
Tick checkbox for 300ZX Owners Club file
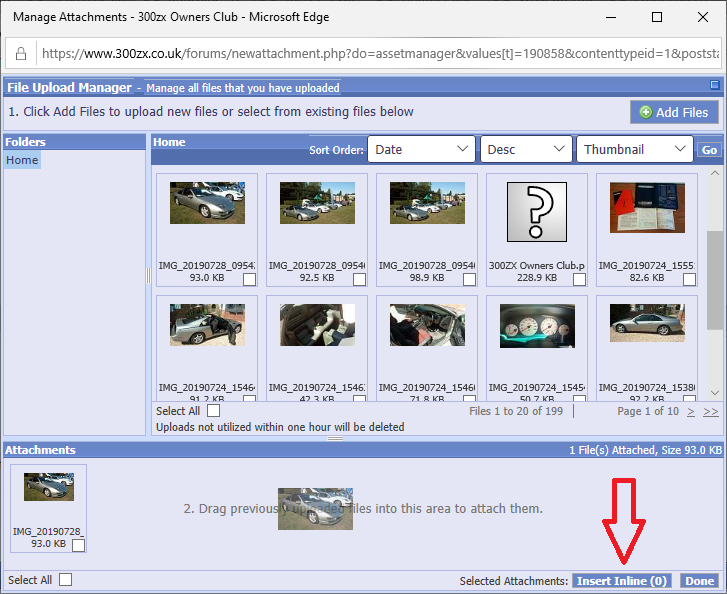pyautogui.click(x=579, y=280)
